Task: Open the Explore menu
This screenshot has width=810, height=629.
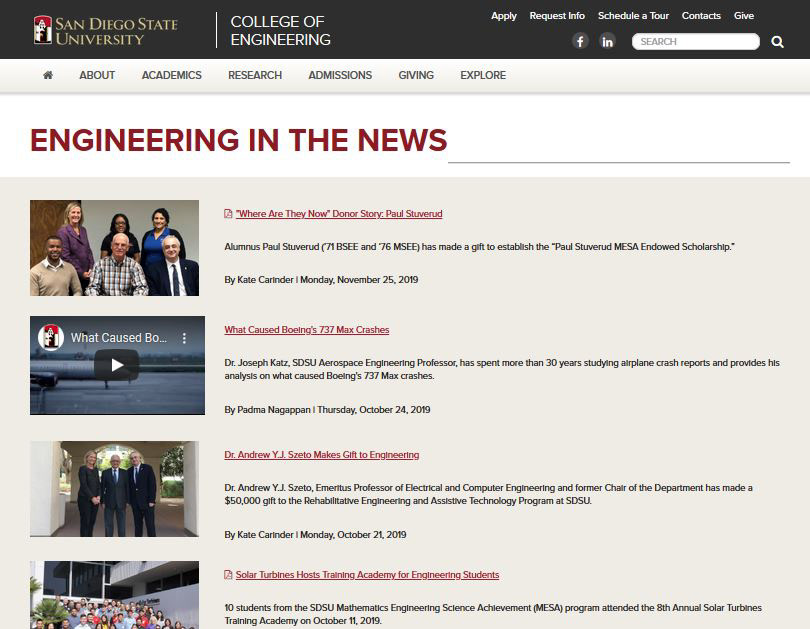Action: coord(483,75)
